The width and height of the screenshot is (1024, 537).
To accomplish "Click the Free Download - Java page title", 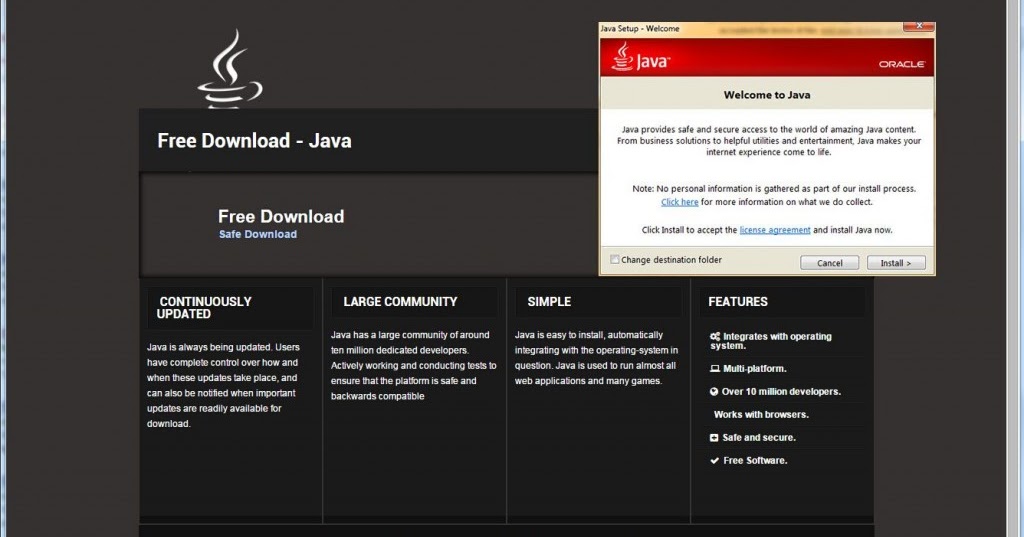I will point(254,140).
